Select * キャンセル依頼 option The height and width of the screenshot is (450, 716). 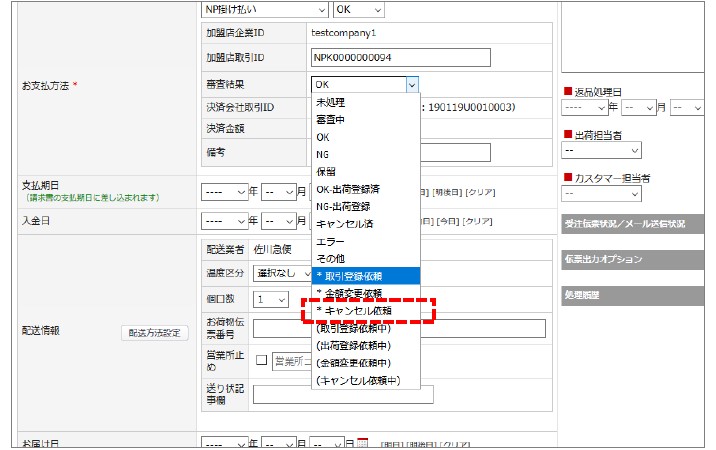click(366, 311)
